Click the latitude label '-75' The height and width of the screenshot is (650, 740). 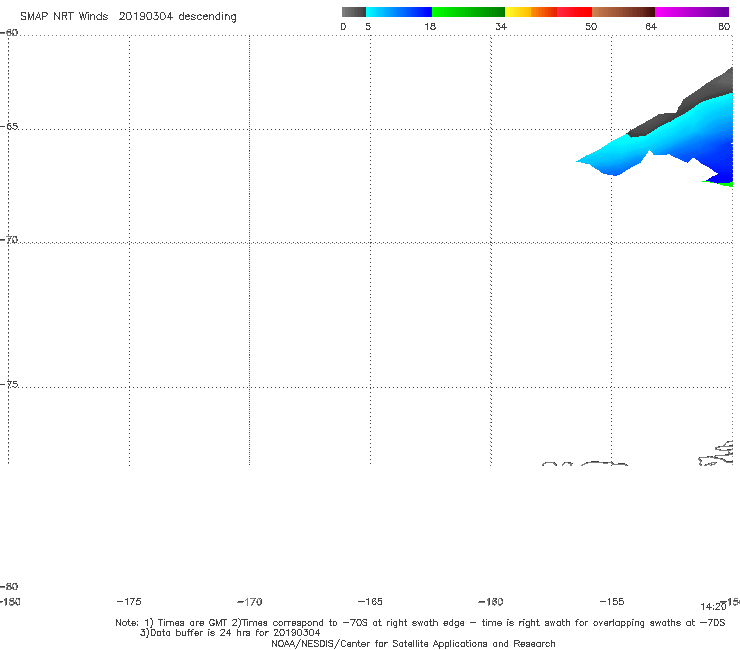(x=9, y=384)
